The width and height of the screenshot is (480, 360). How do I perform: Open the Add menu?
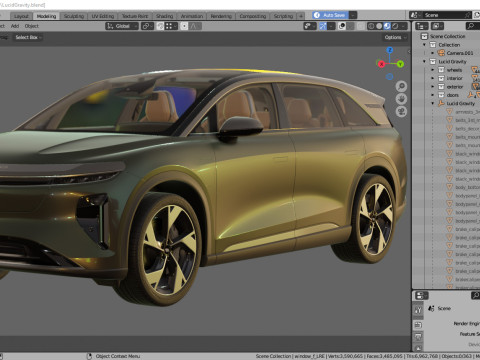tap(15, 26)
